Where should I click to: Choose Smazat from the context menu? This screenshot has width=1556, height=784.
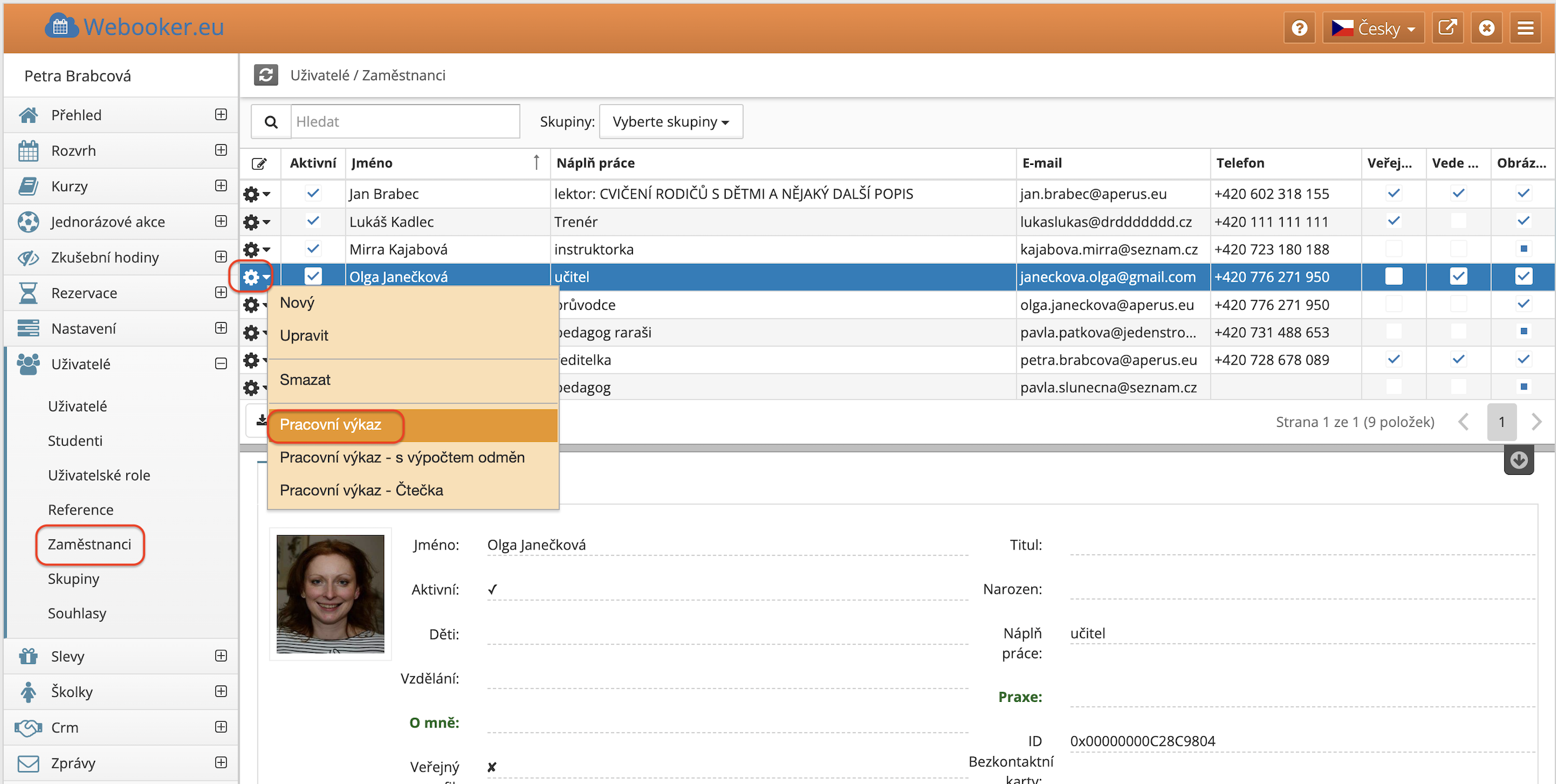[305, 380]
